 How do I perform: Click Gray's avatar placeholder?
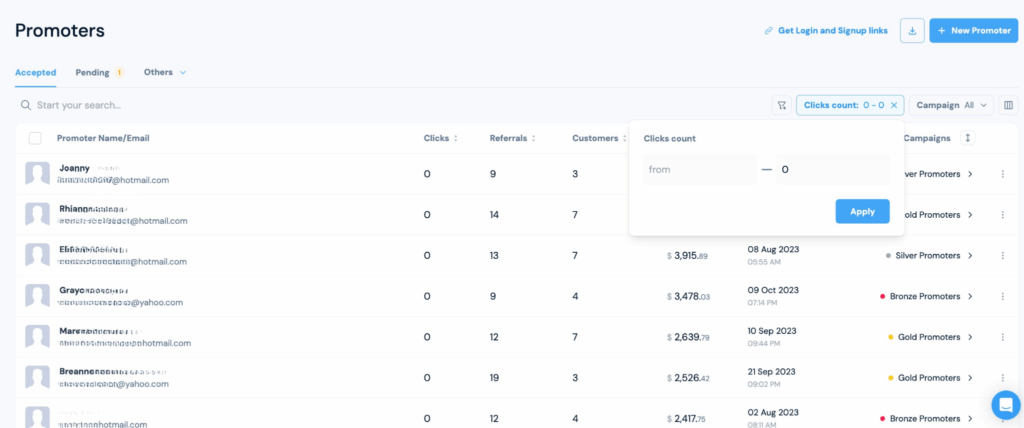tap(37, 296)
